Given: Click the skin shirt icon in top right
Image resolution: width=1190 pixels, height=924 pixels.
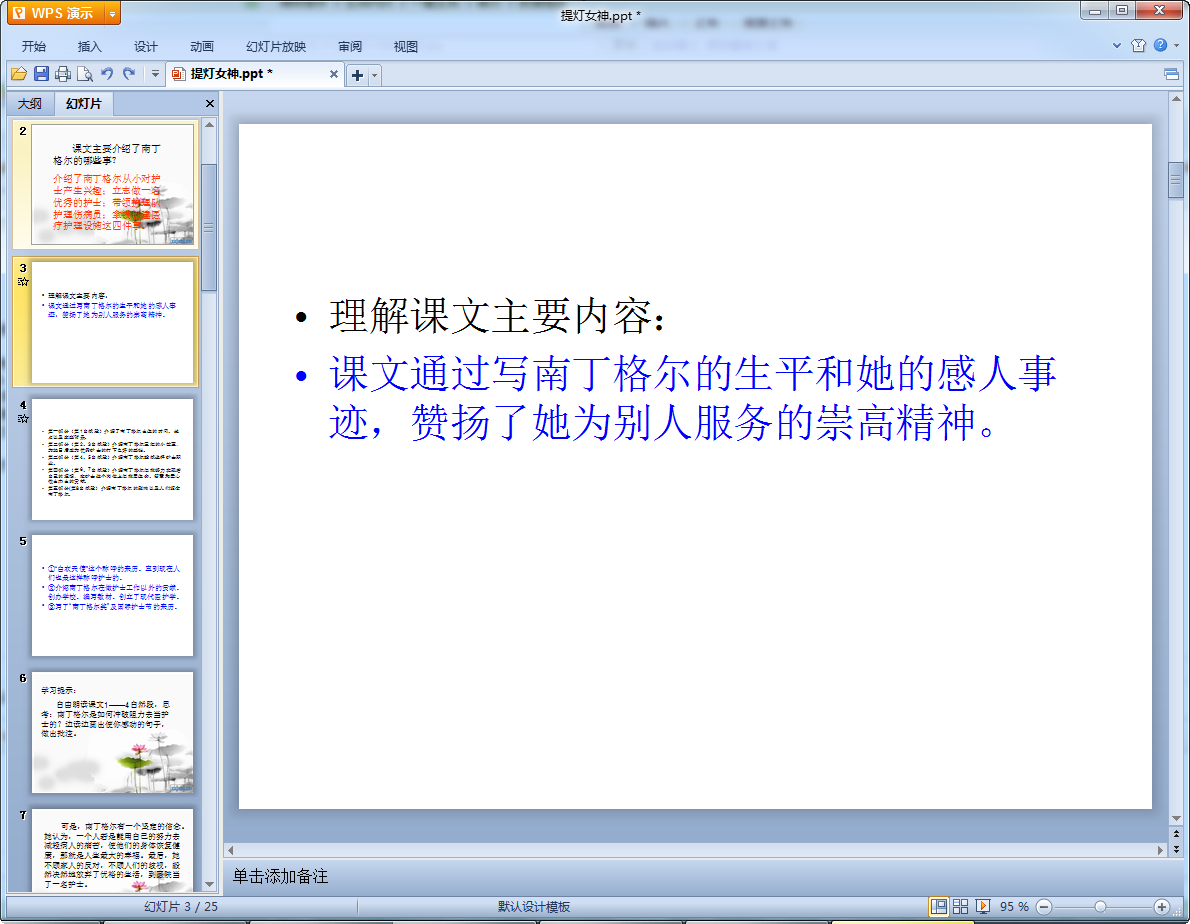Looking at the screenshot, I should (1138, 46).
